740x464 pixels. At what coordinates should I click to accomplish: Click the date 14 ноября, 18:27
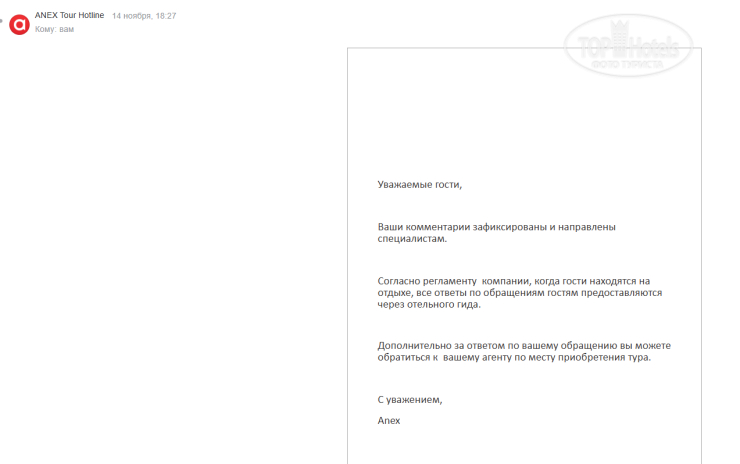[144, 16]
